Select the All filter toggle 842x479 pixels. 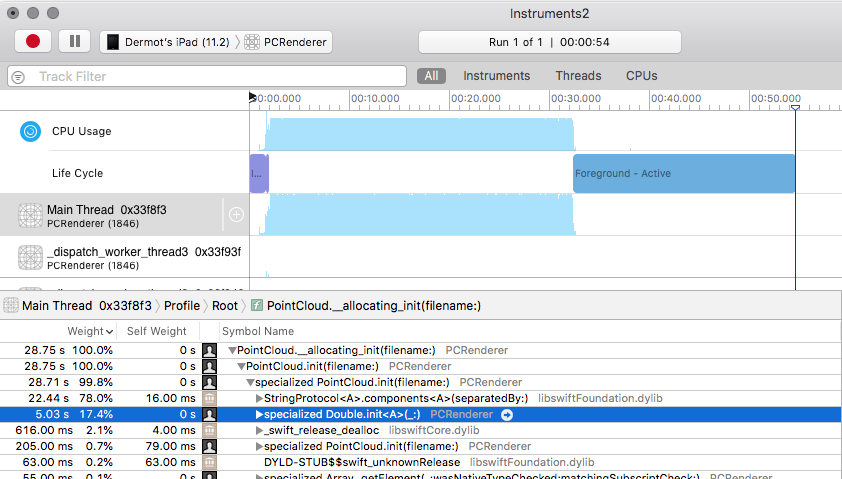431,76
